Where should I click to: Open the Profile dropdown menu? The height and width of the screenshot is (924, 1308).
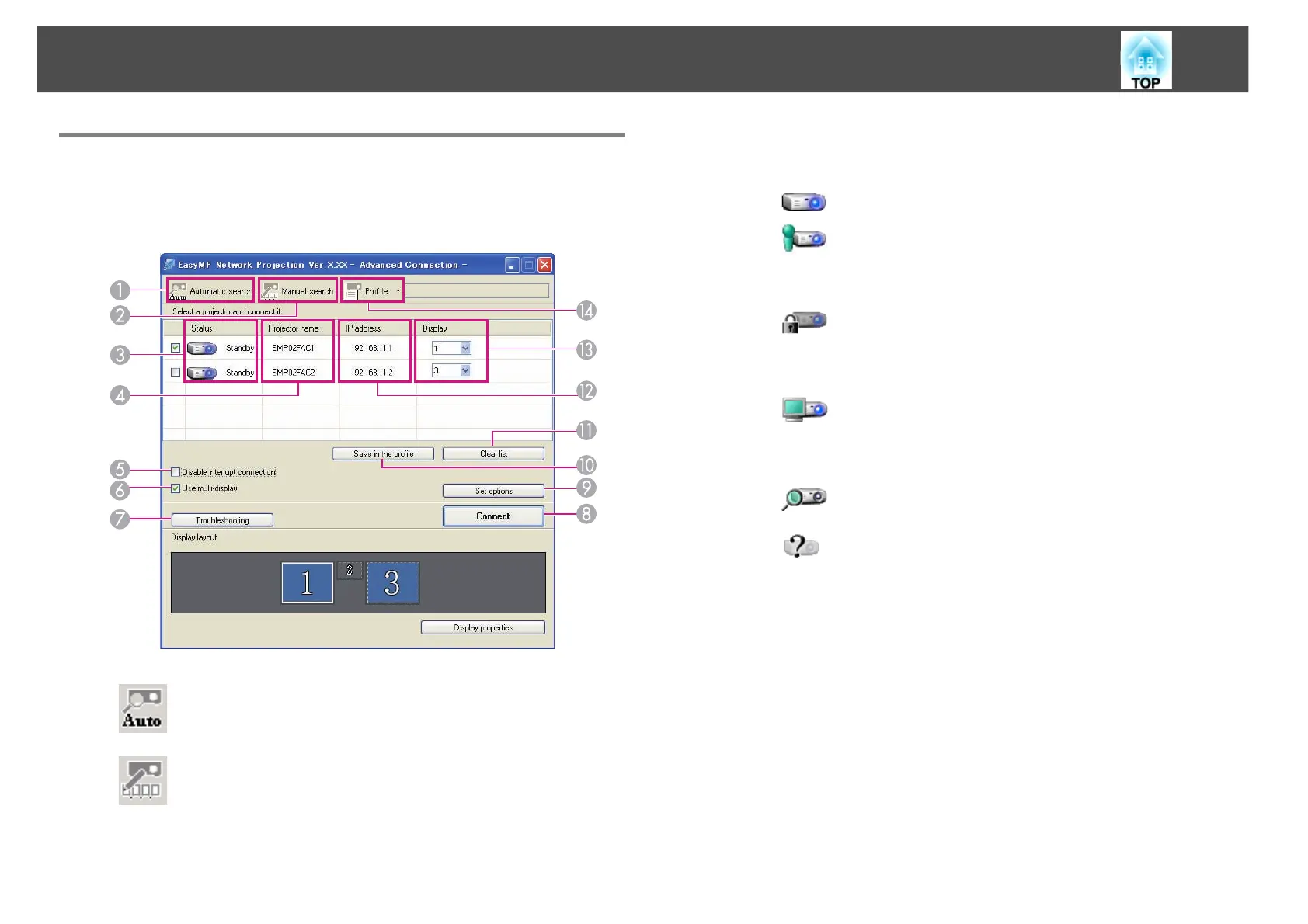(x=373, y=291)
